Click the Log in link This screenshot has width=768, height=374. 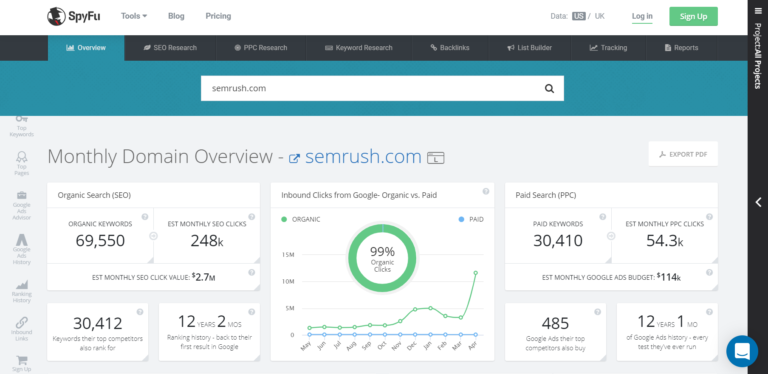642,17
